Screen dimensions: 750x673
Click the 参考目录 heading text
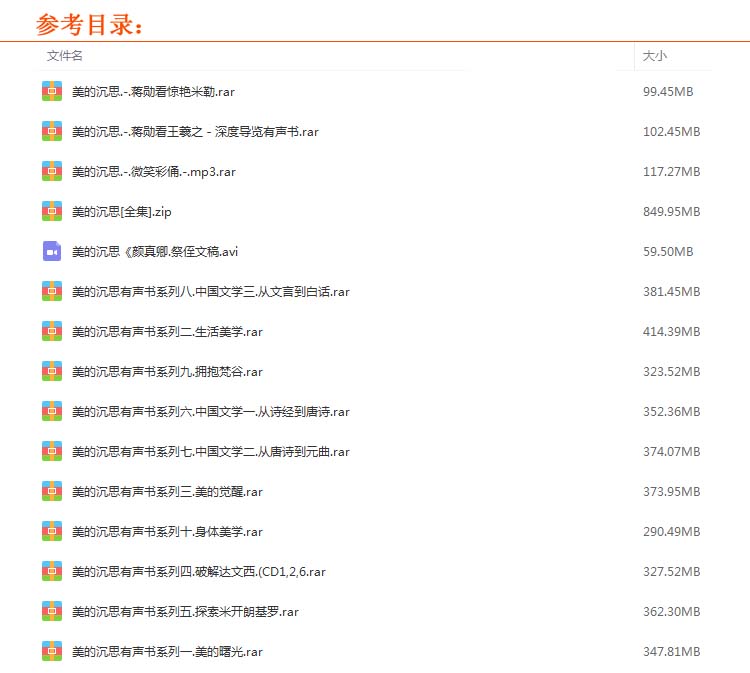click(90, 23)
